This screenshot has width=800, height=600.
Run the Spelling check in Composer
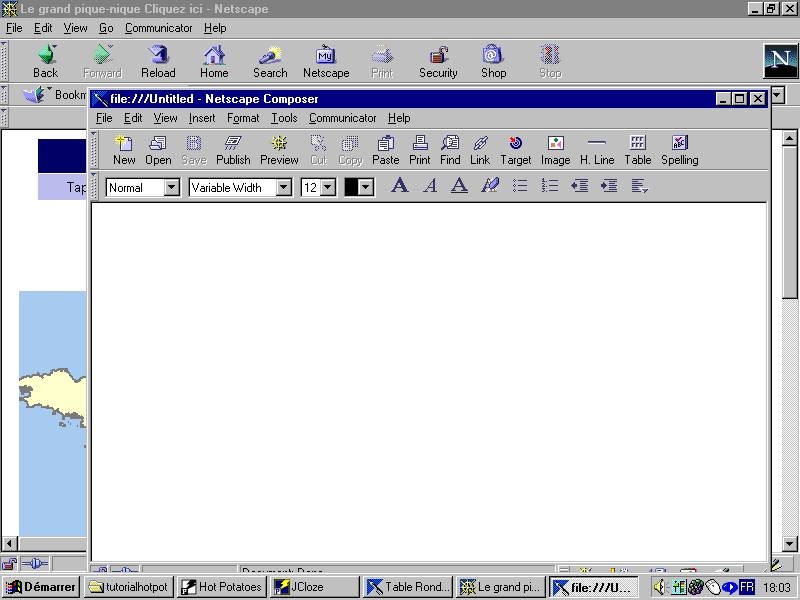tap(680, 151)
